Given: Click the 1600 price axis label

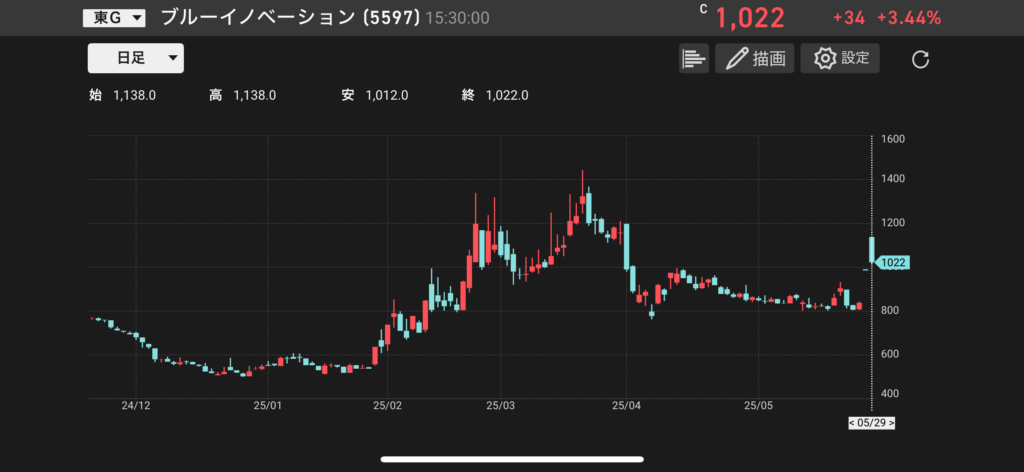Looking at the screenshot, I should pos(892,140).
